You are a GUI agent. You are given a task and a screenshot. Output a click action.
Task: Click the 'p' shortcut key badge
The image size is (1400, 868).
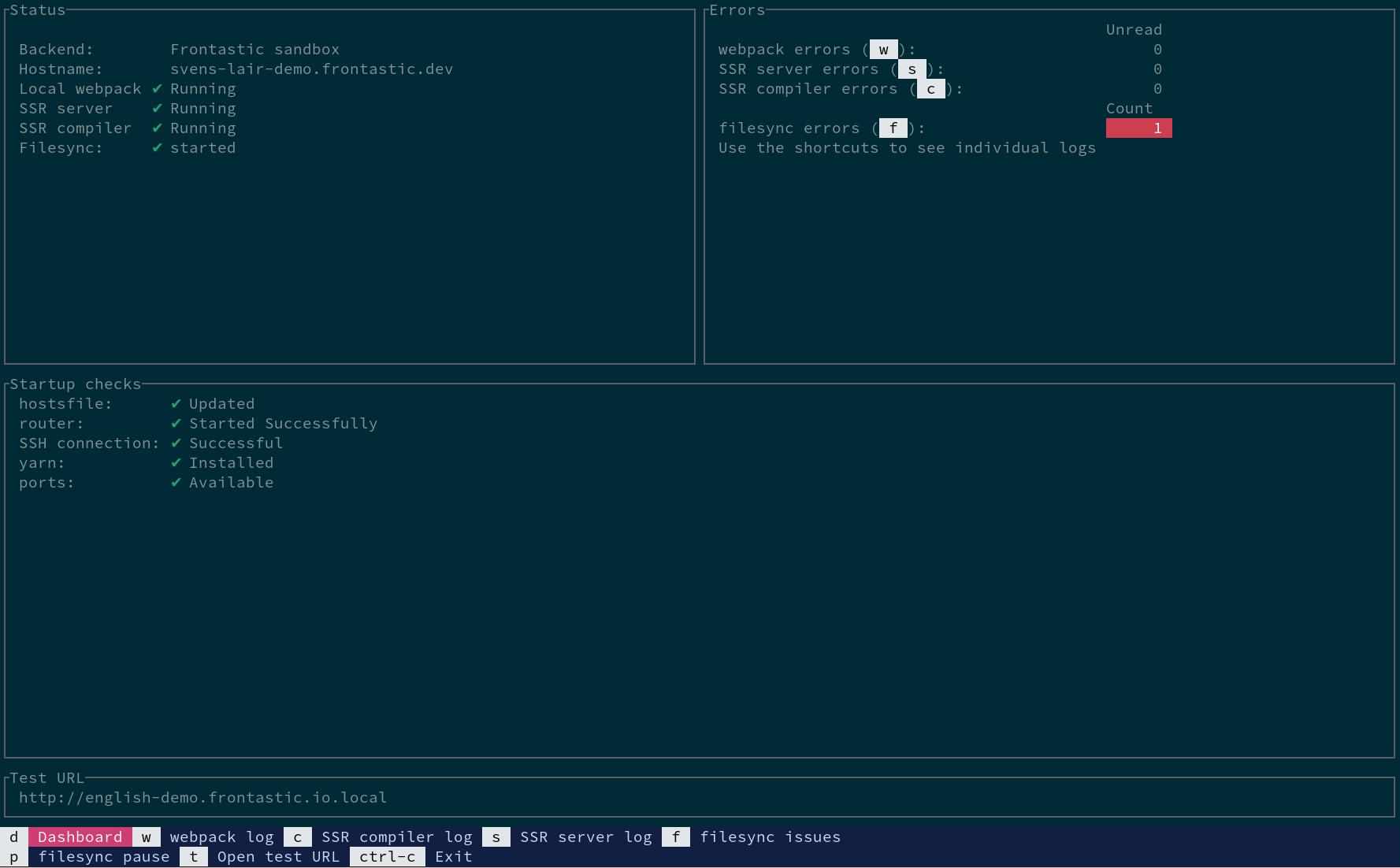click(14, 856)
